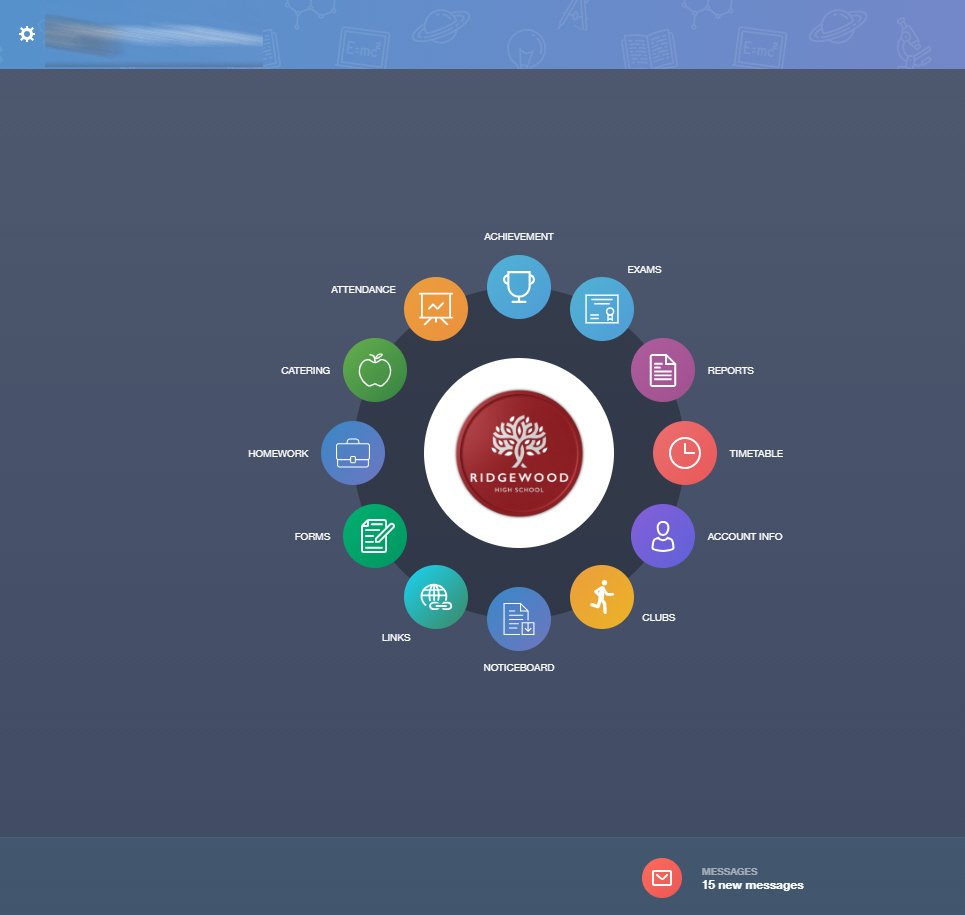The height and width of the screenshot is (915, 965).
Task: Click the 15 new messages link
Action: [750, 884]
